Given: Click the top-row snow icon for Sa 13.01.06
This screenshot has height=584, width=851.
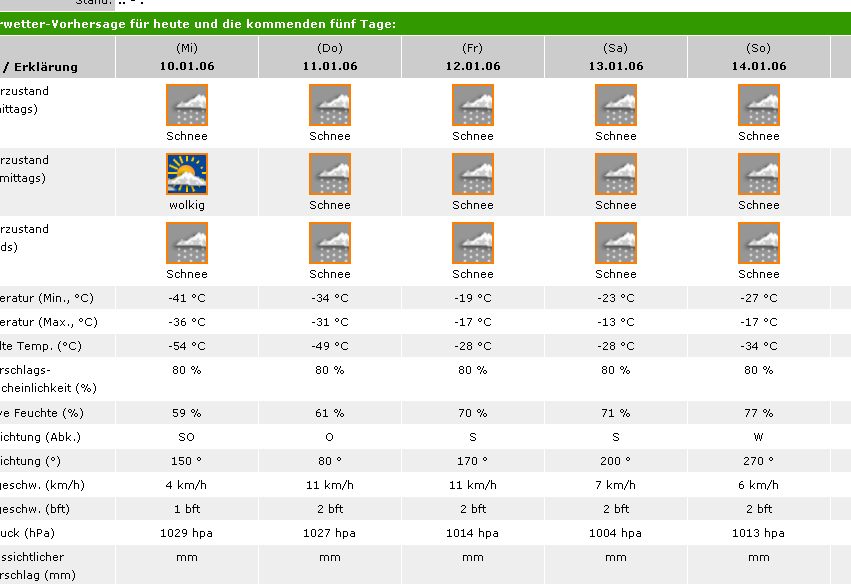Looking at the screenshot, I should coord(616,105).
